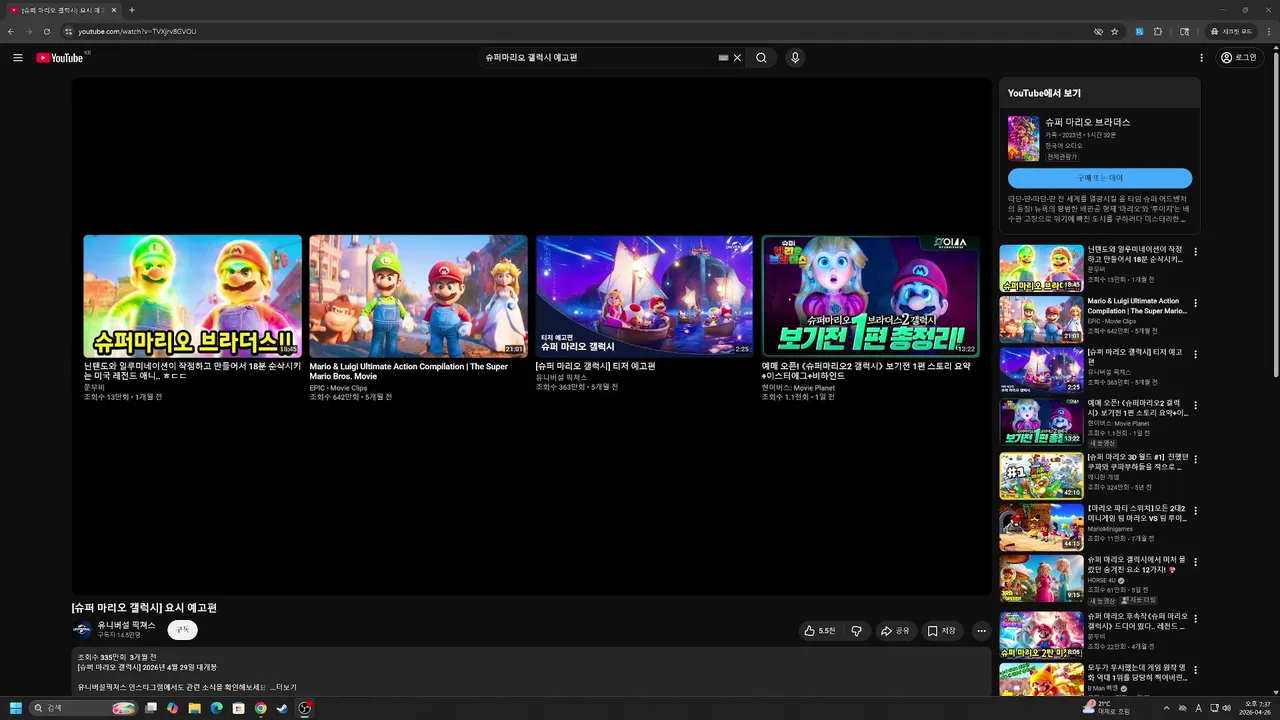Viewport: 1280px width, 720px height.
Task: Open the Chrome three-dot menu
Action: pyautogui.click(x=1268, y=31)
